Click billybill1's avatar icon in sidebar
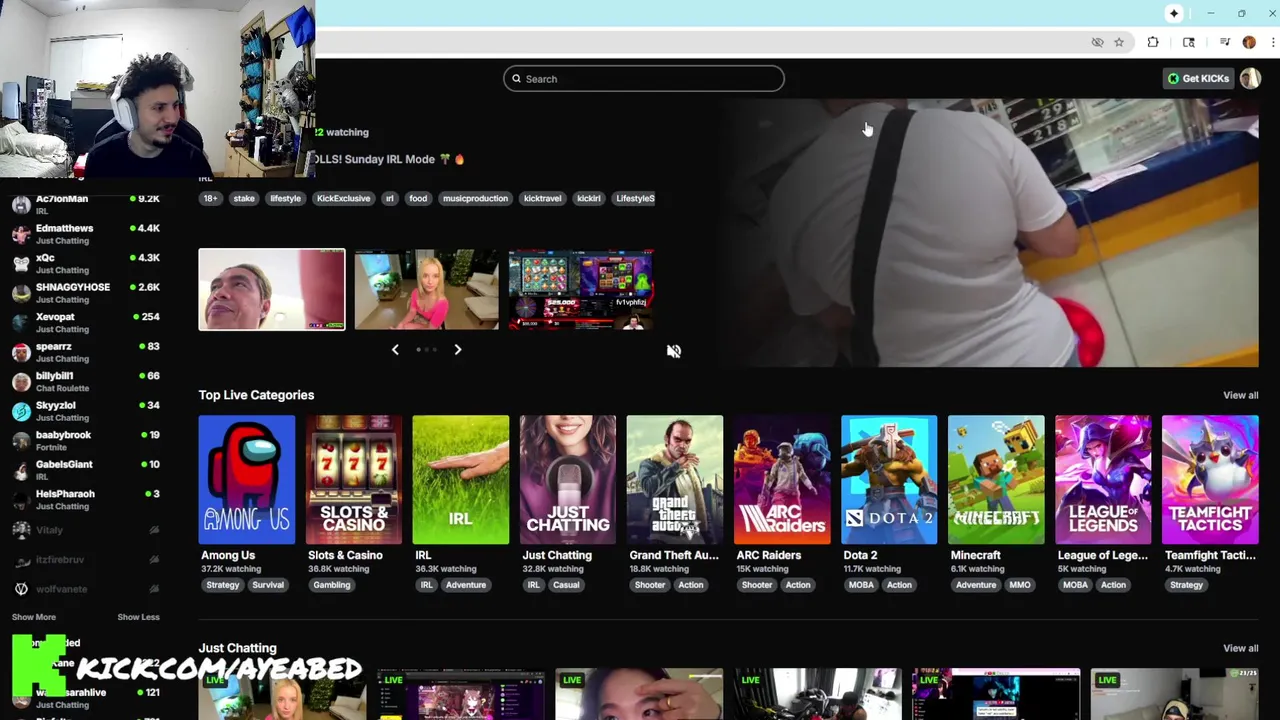Image resolution: width=1280 pixels, height=720 pixels. click(x=21, y=382)
